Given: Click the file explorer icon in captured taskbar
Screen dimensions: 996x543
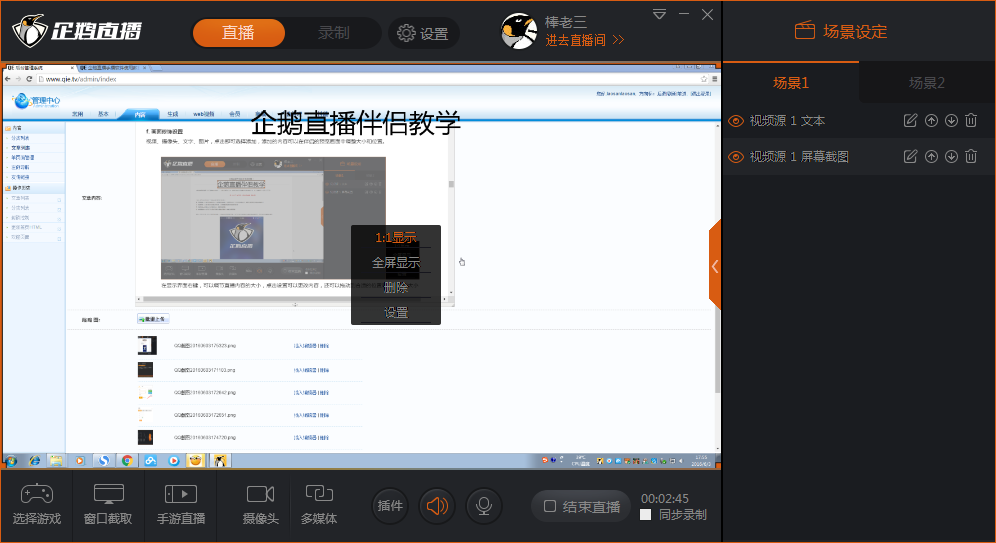Looking at the screenshot, I should pyautogui.click(x=57, y=460).
